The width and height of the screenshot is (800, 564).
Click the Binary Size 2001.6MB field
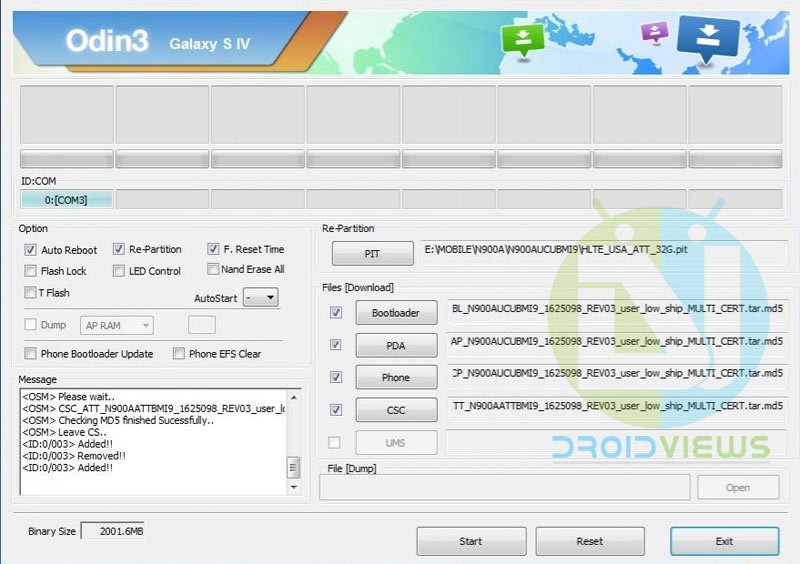point(113,531)
